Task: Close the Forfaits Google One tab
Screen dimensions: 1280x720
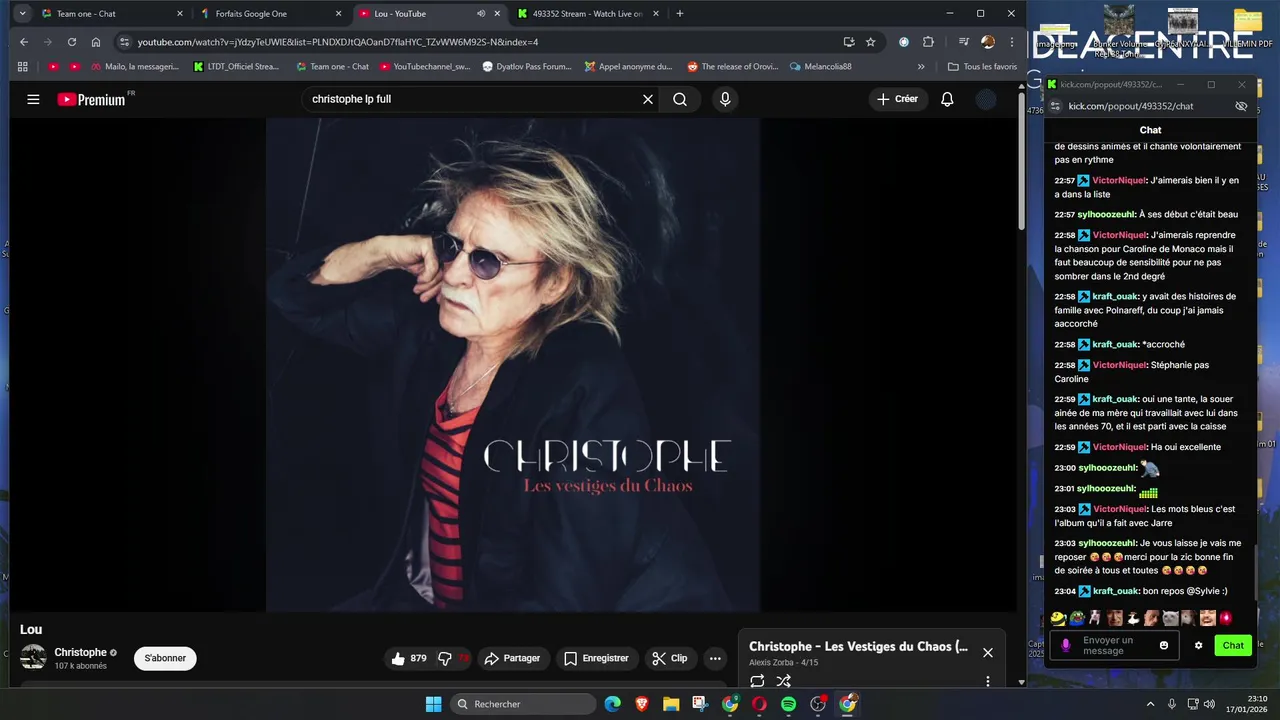Action: (x=338, y=14)
